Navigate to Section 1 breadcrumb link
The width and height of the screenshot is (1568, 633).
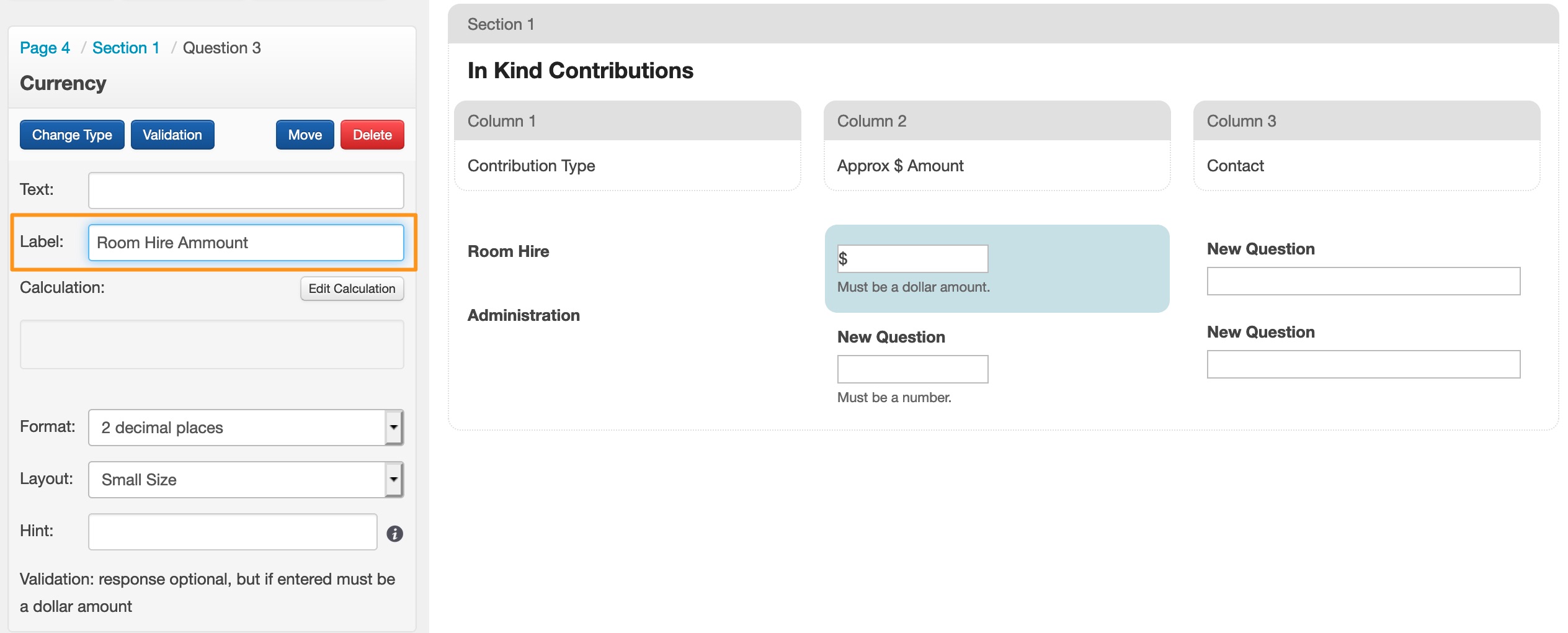tap(126, 48)
